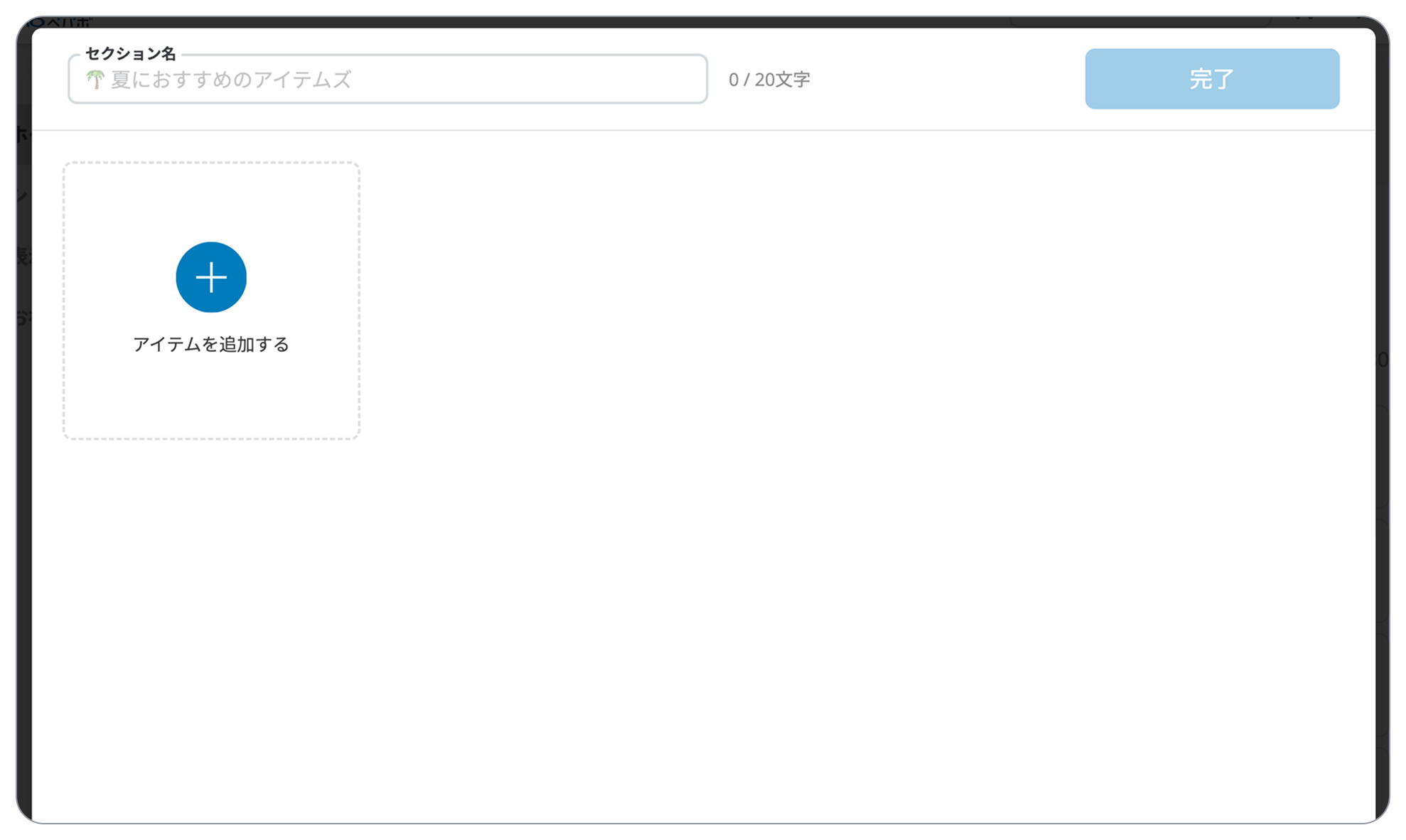Click the dimmed right edge outside modal
The image size is (1406, 840).
point(1383,426)
